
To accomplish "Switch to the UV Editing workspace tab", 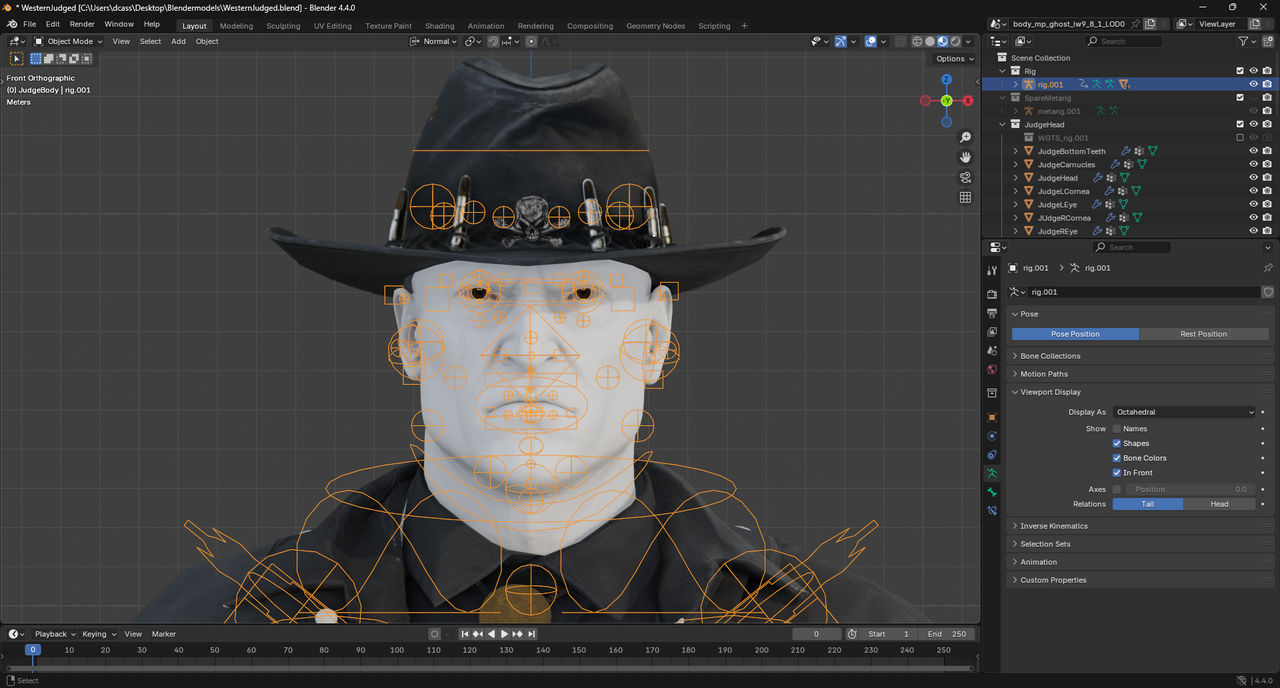I will tap(333, 25).
